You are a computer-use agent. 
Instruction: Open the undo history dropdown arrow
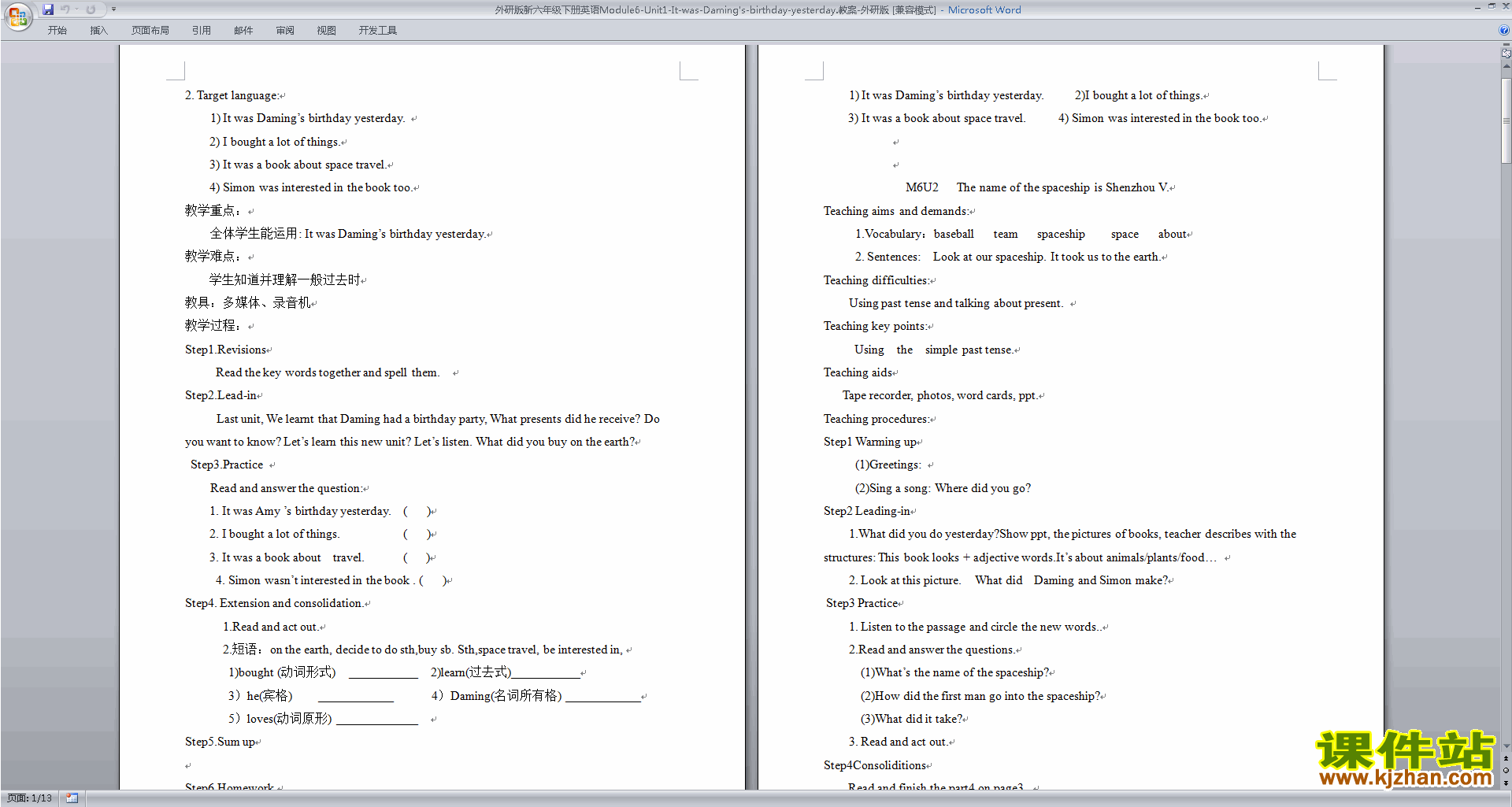pos(76,9)
